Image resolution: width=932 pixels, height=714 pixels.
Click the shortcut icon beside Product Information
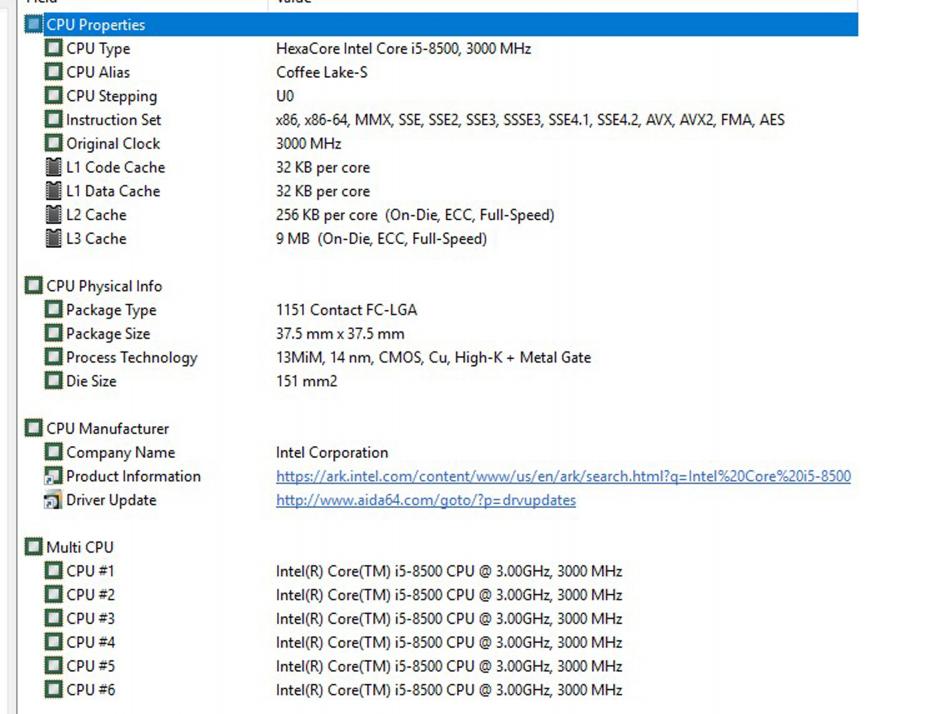coord(53,476)
